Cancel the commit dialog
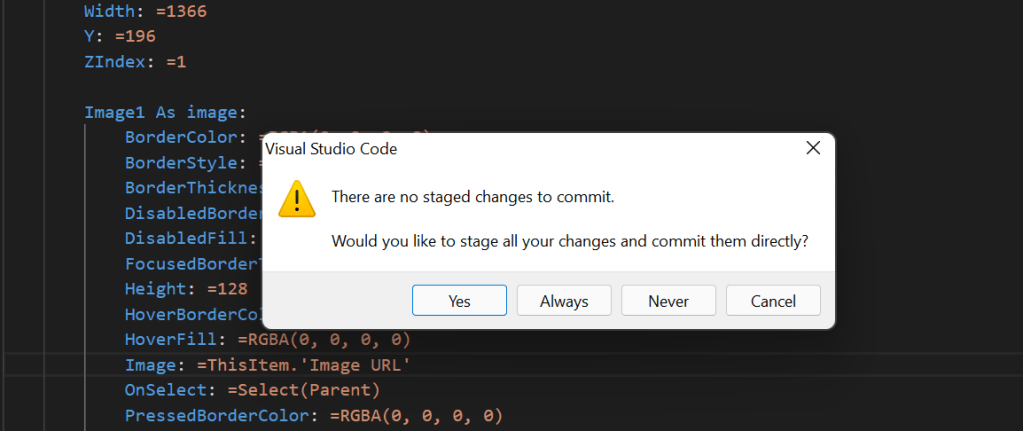This screenshot has height=431, width=1023. click(772, 301)
